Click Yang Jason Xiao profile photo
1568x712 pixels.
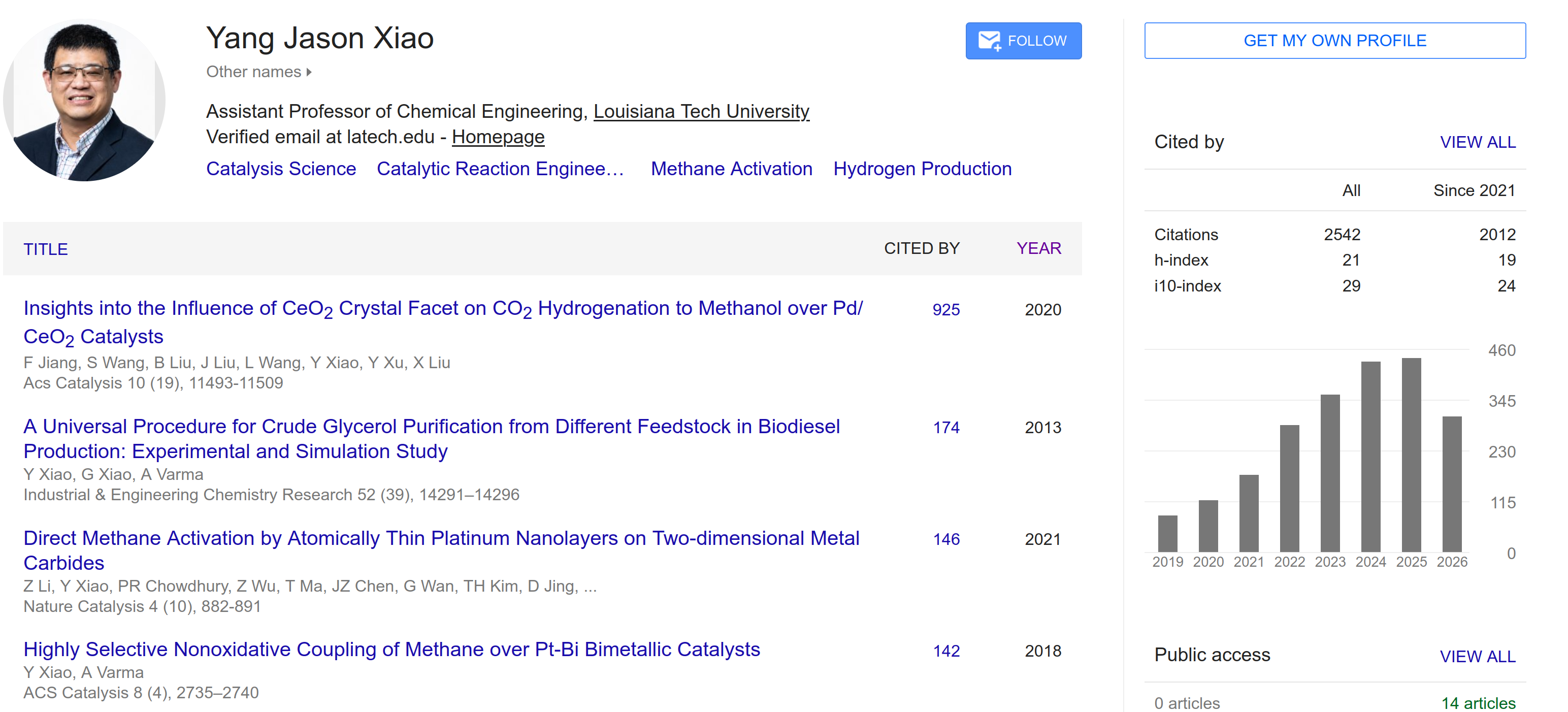pos(84,100)
